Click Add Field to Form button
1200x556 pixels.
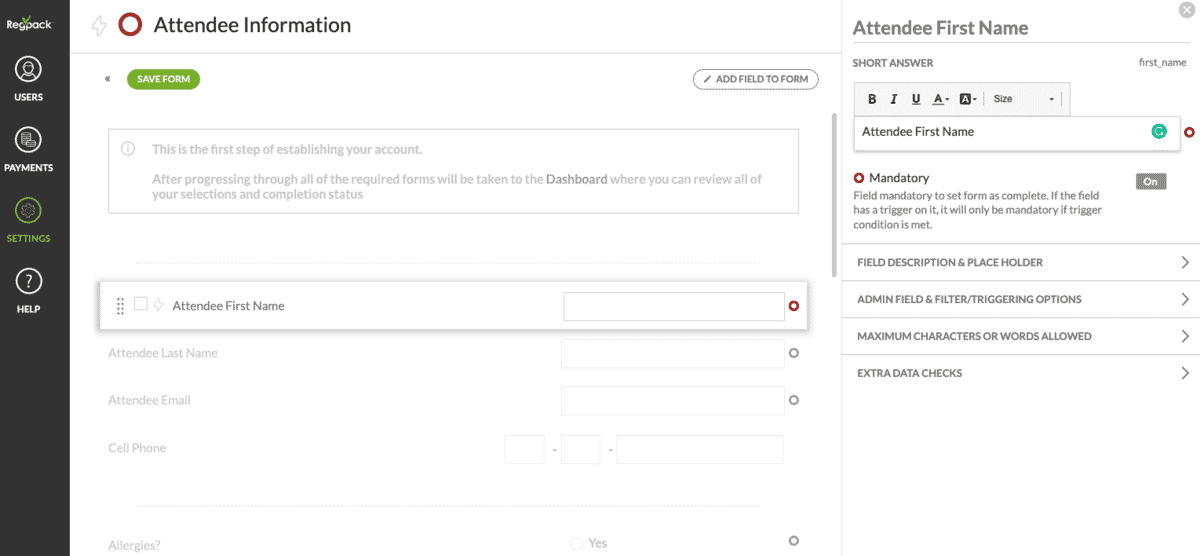tap(755, 79)
